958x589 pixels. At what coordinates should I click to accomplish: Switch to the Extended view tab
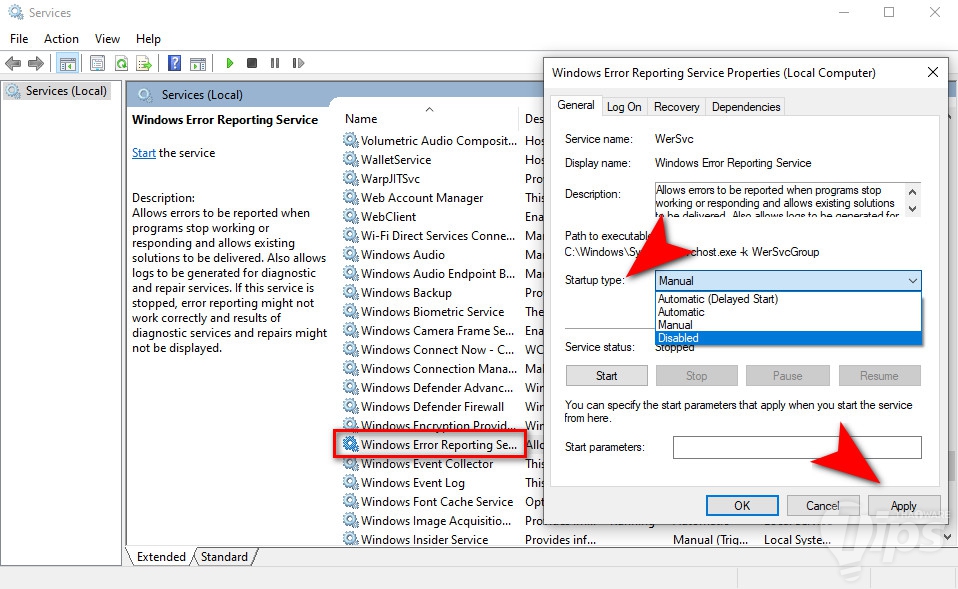[x=161, y=557]
